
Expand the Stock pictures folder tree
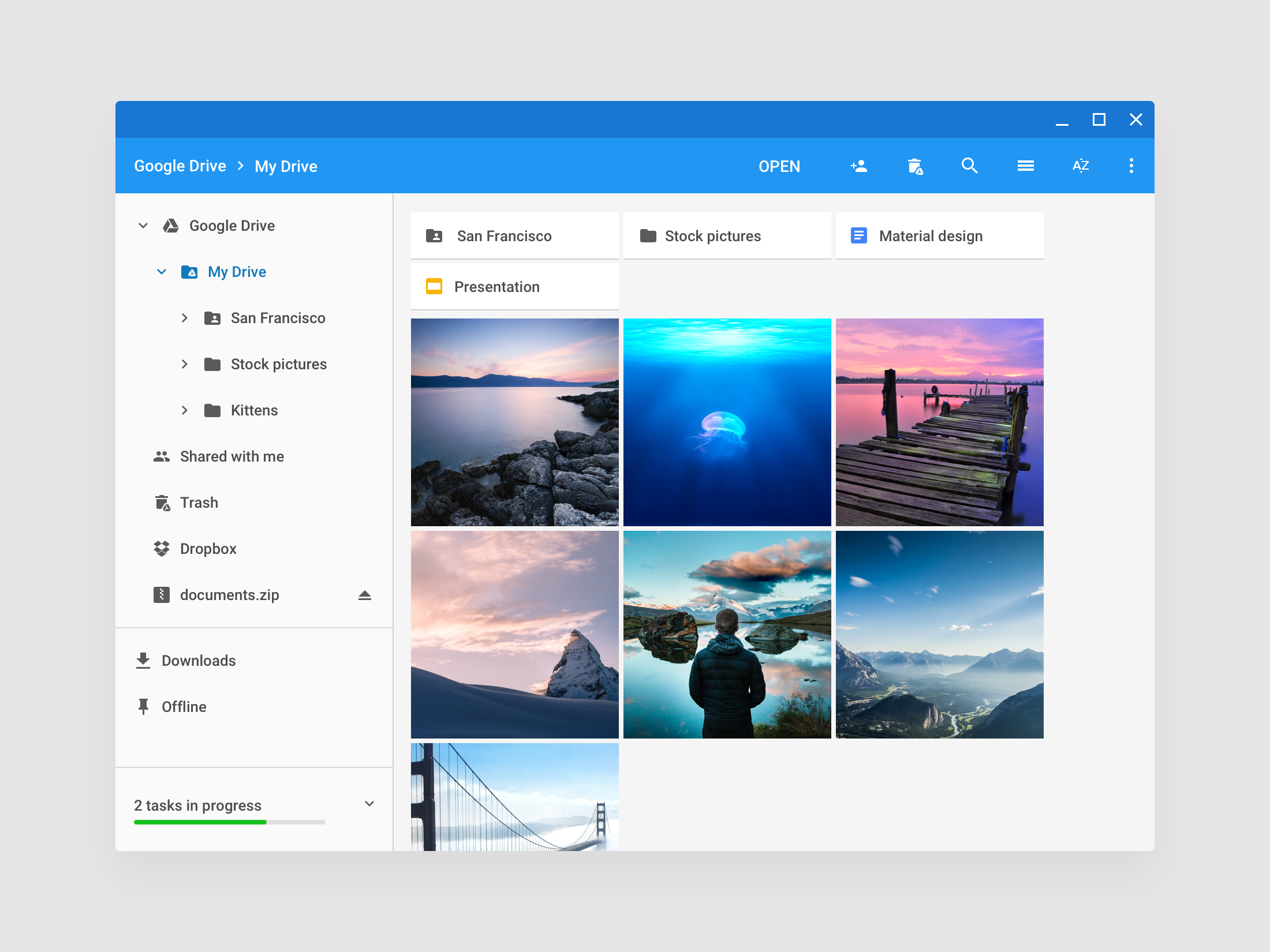(x=184, y=363)
